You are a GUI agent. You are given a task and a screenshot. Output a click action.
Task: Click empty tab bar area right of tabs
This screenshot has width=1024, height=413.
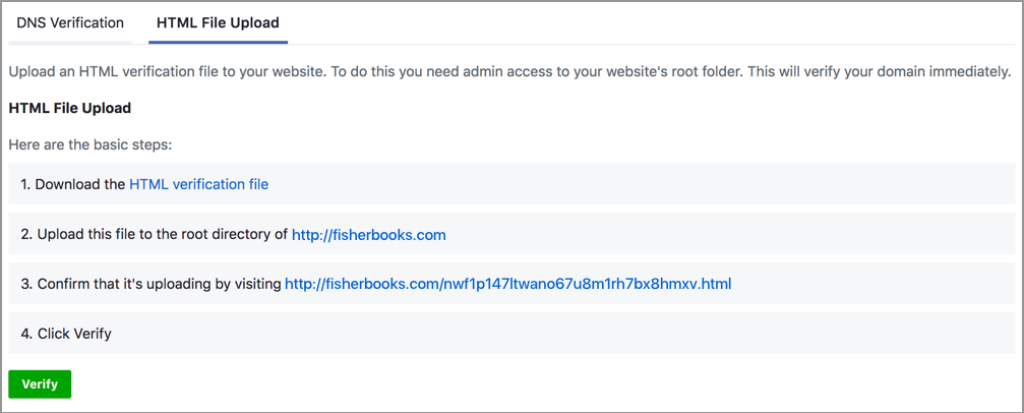pyautogui.click(x=652, y=23)
